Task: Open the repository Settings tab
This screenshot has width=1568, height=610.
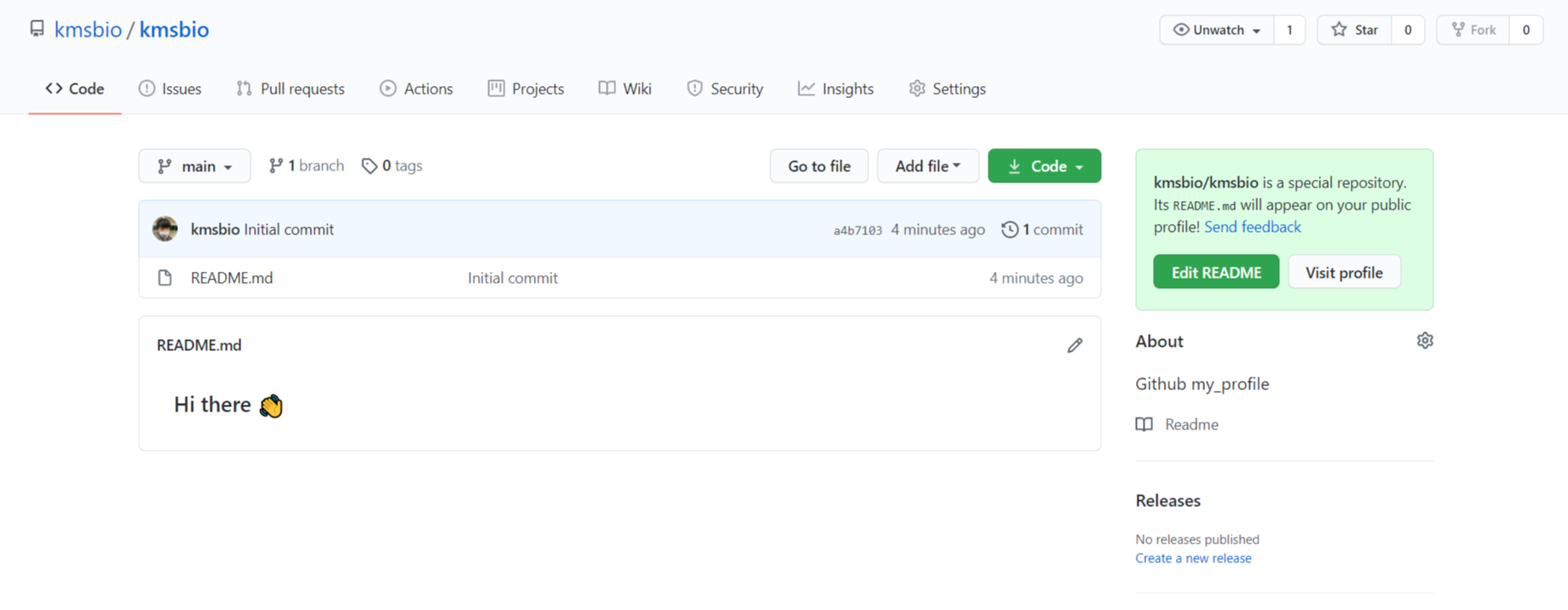Action: (948, 89)
